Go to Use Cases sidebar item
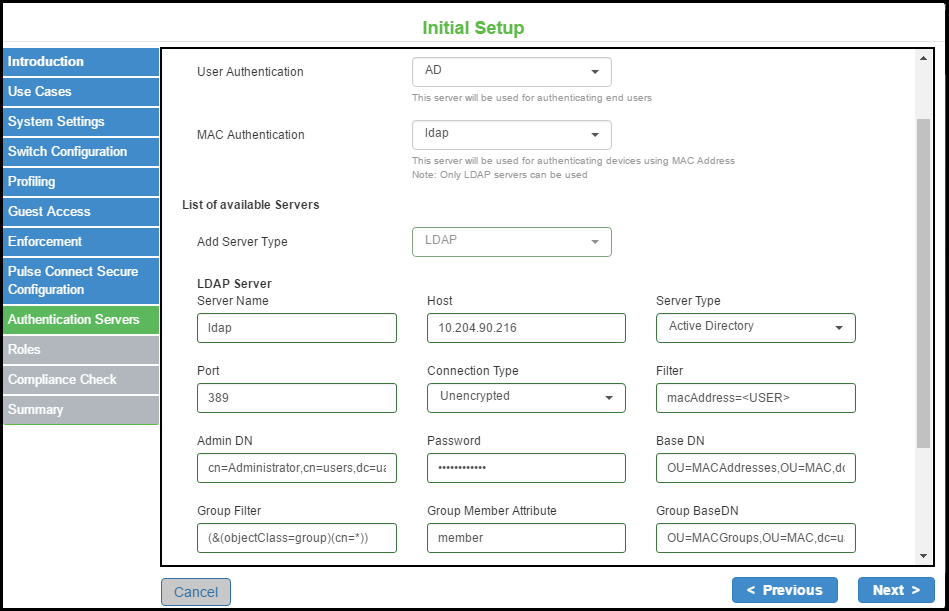 [x=80, y=92]
